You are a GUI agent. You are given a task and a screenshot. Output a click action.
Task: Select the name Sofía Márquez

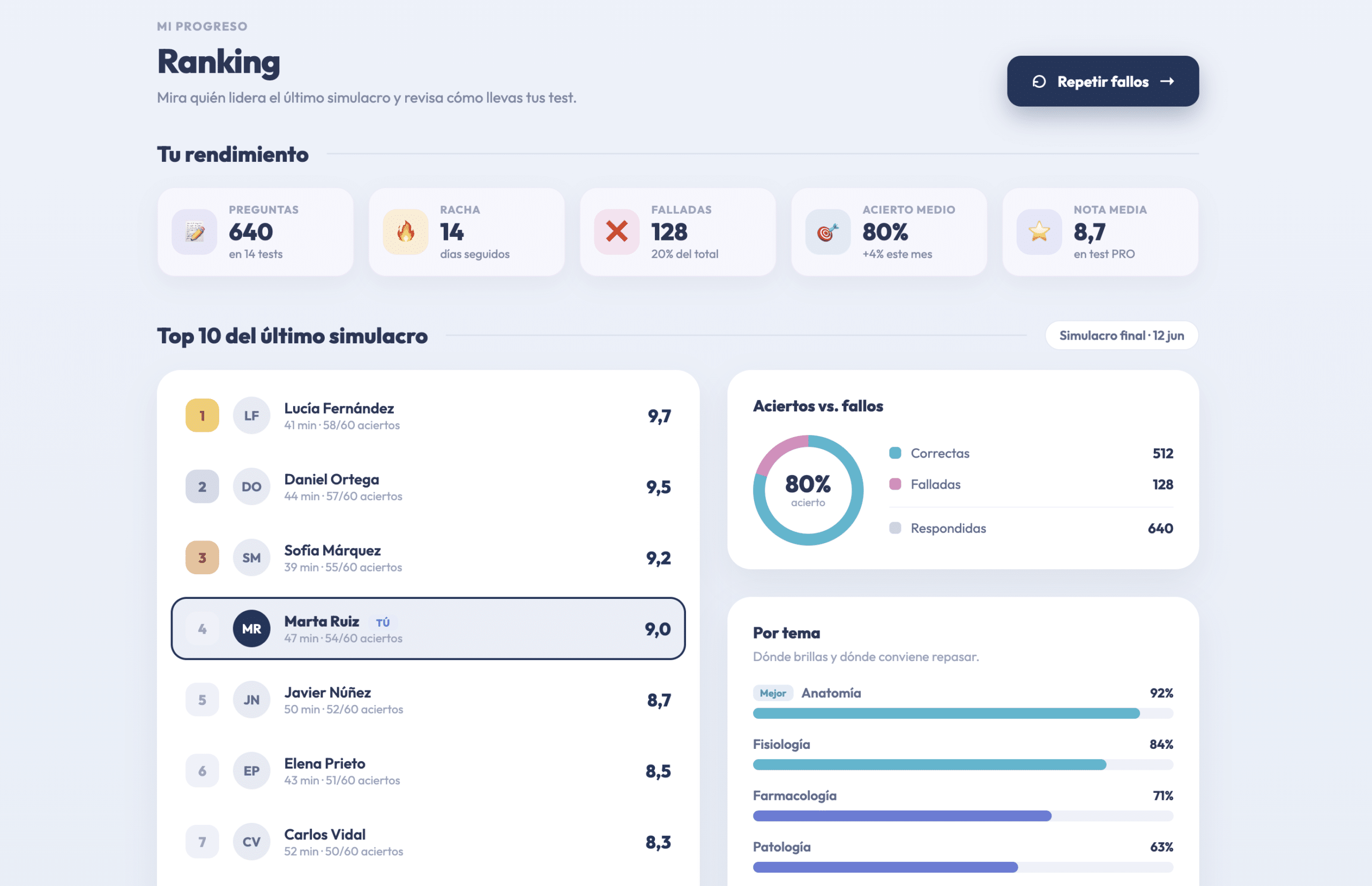click(333, 551)
